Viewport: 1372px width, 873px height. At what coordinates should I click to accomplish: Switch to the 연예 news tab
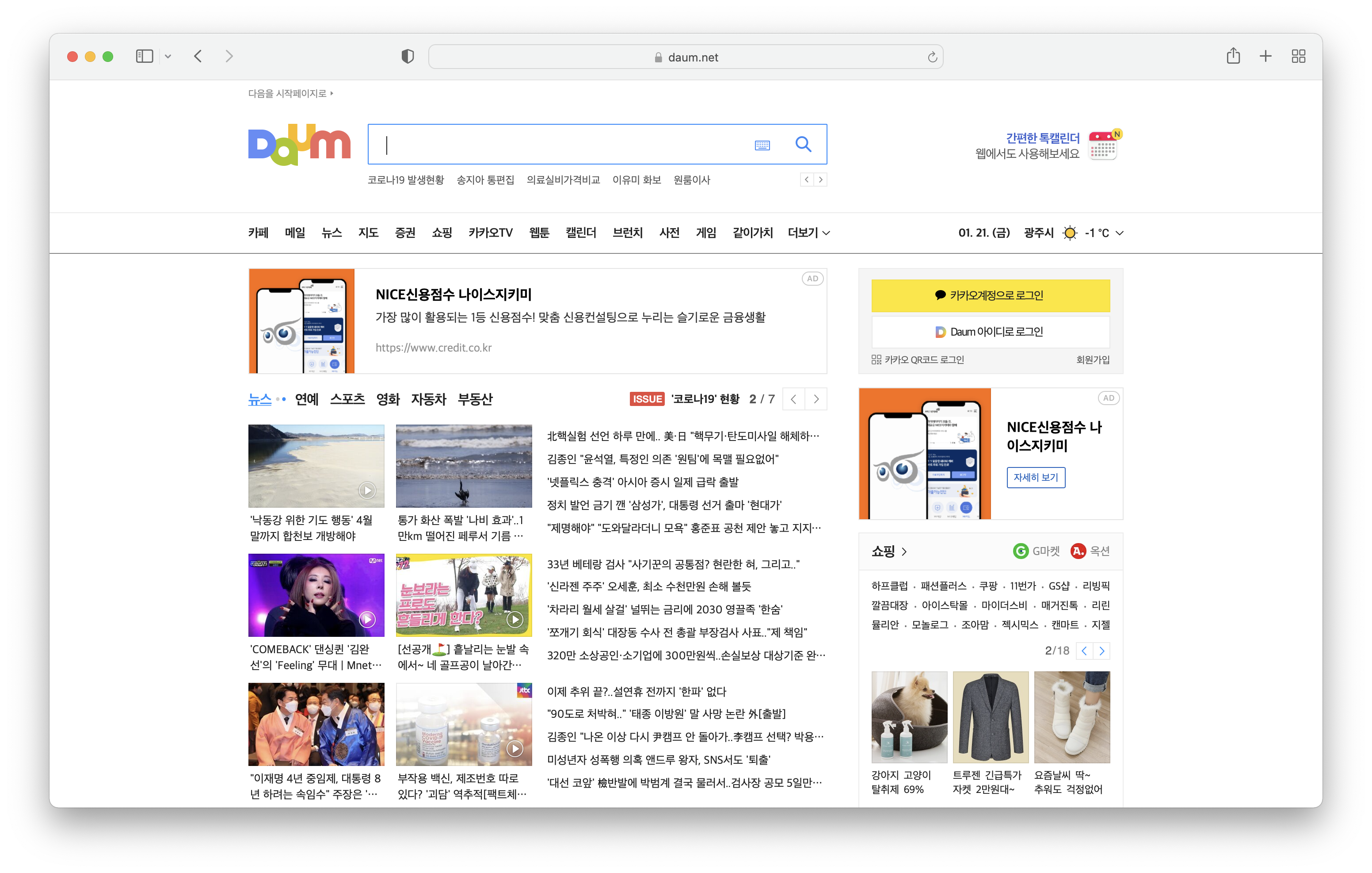[307, 399]
